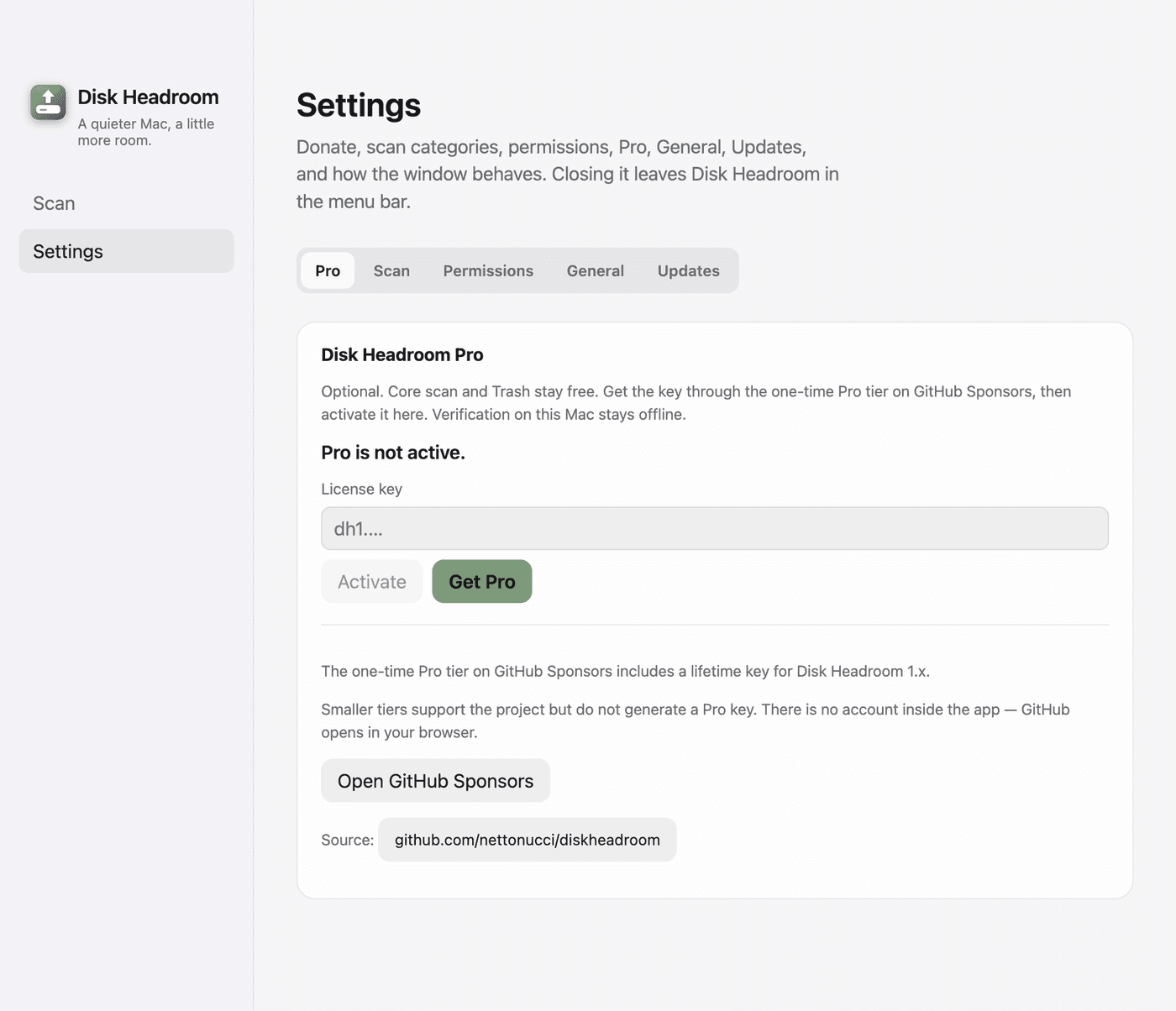
Task: Open the Scan section in sidebar
Action: [x=126, y=203]
